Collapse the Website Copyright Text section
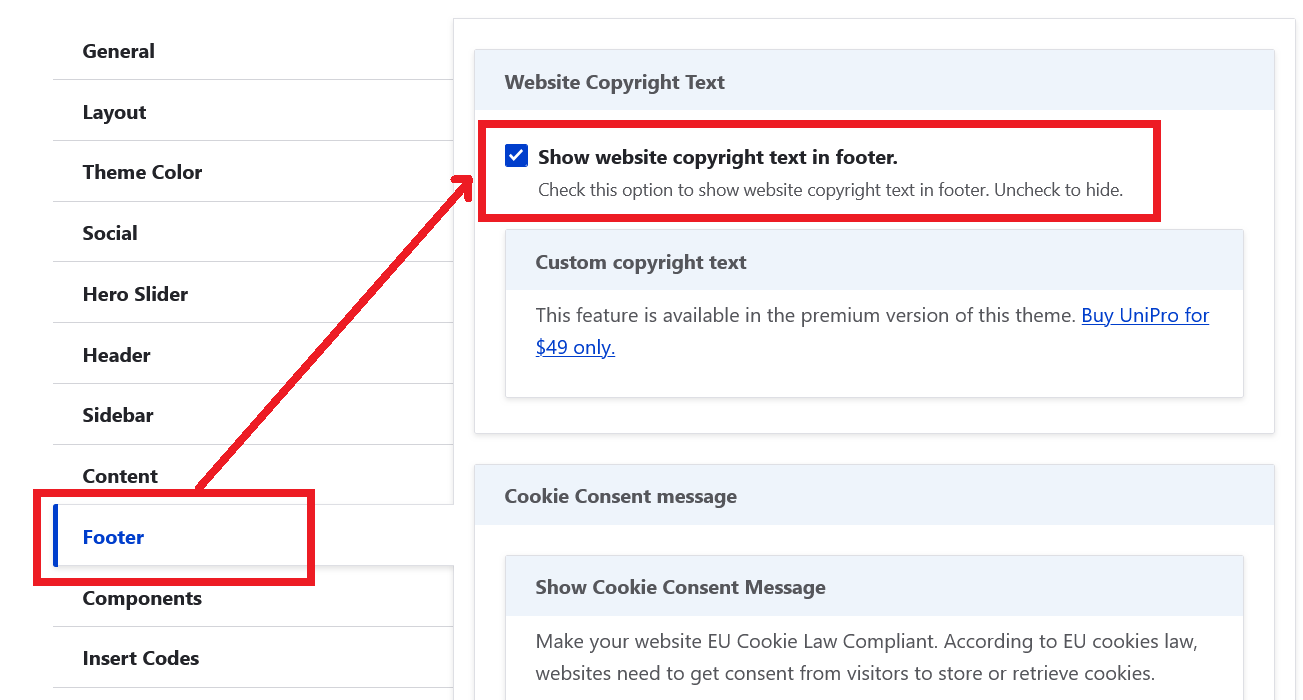Screen dimensions: 1303x700 (614, 82)
